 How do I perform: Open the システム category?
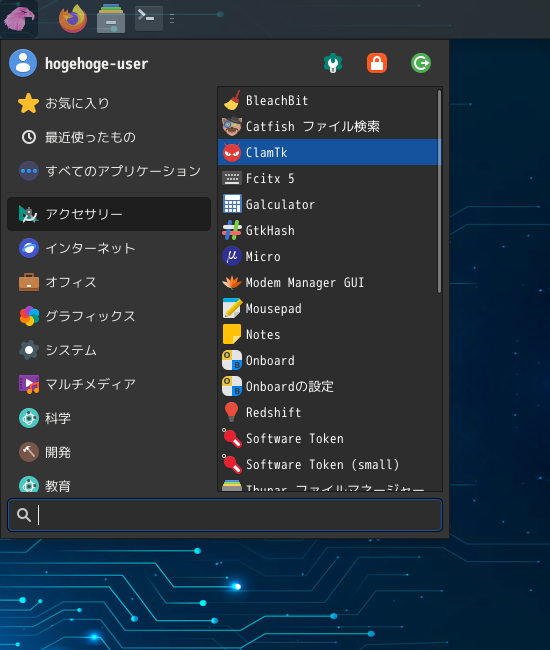109,350
